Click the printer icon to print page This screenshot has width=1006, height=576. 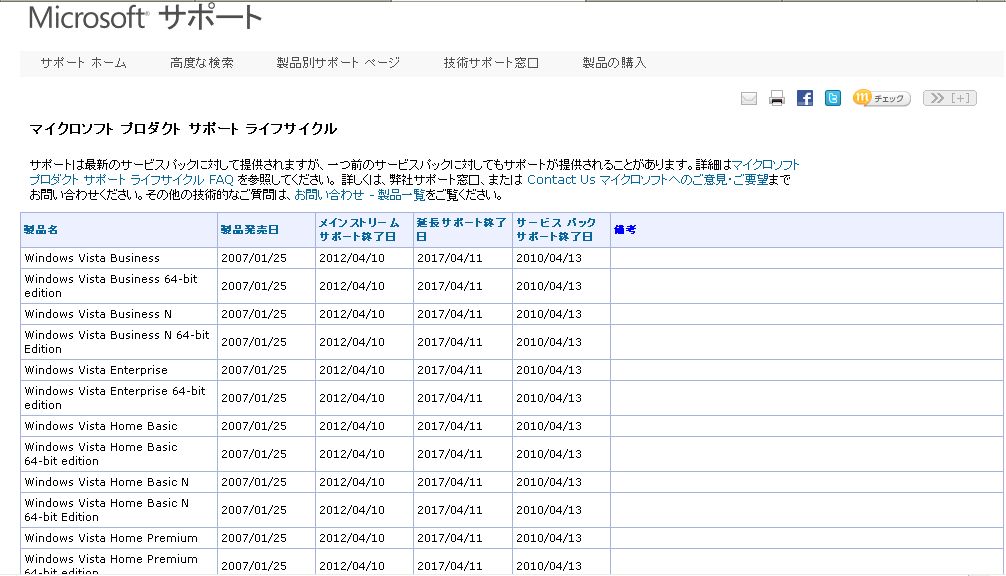777,98
